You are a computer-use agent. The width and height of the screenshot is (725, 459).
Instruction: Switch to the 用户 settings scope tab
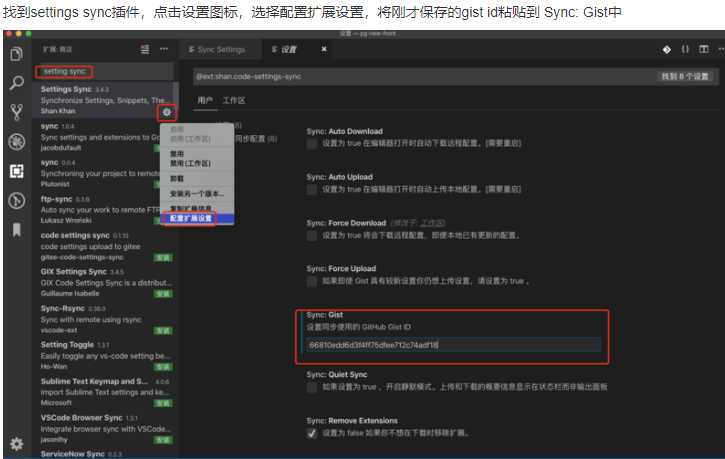[x=205, y=100]
